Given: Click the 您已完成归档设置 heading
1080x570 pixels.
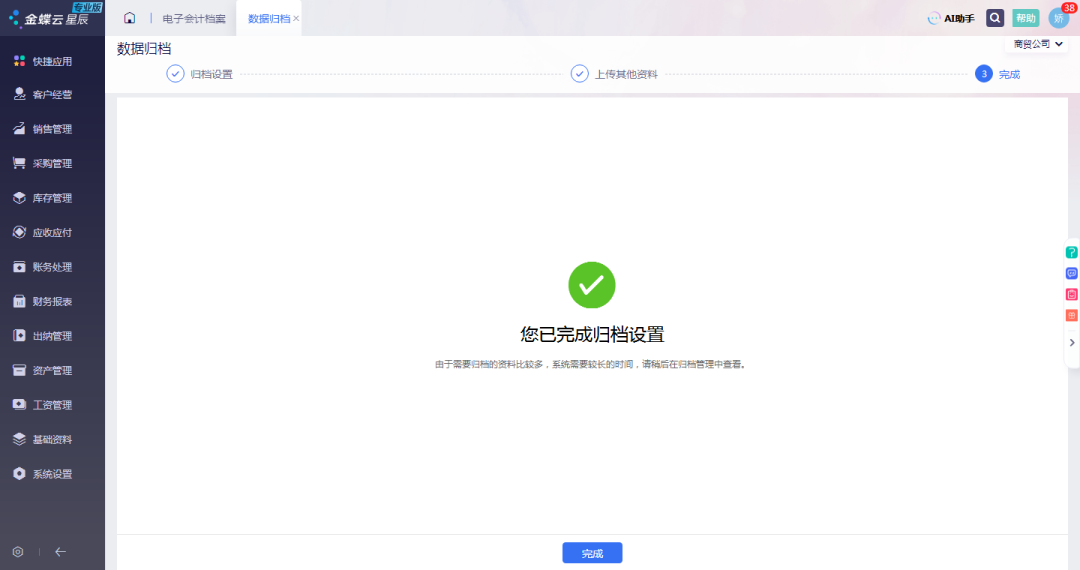Looking at the screenshot, I should 592,335.
